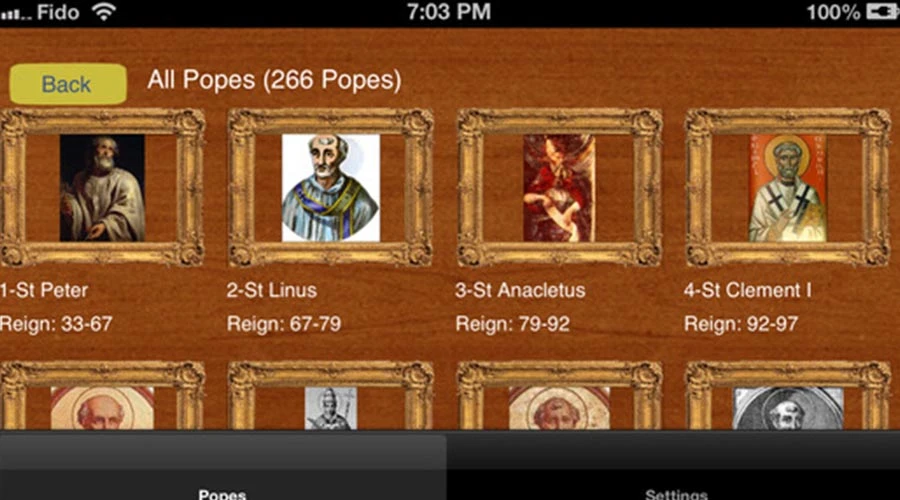Tap the 7:03 PM clock in status bar
The image size is (900, 500).
coord(449,11)
